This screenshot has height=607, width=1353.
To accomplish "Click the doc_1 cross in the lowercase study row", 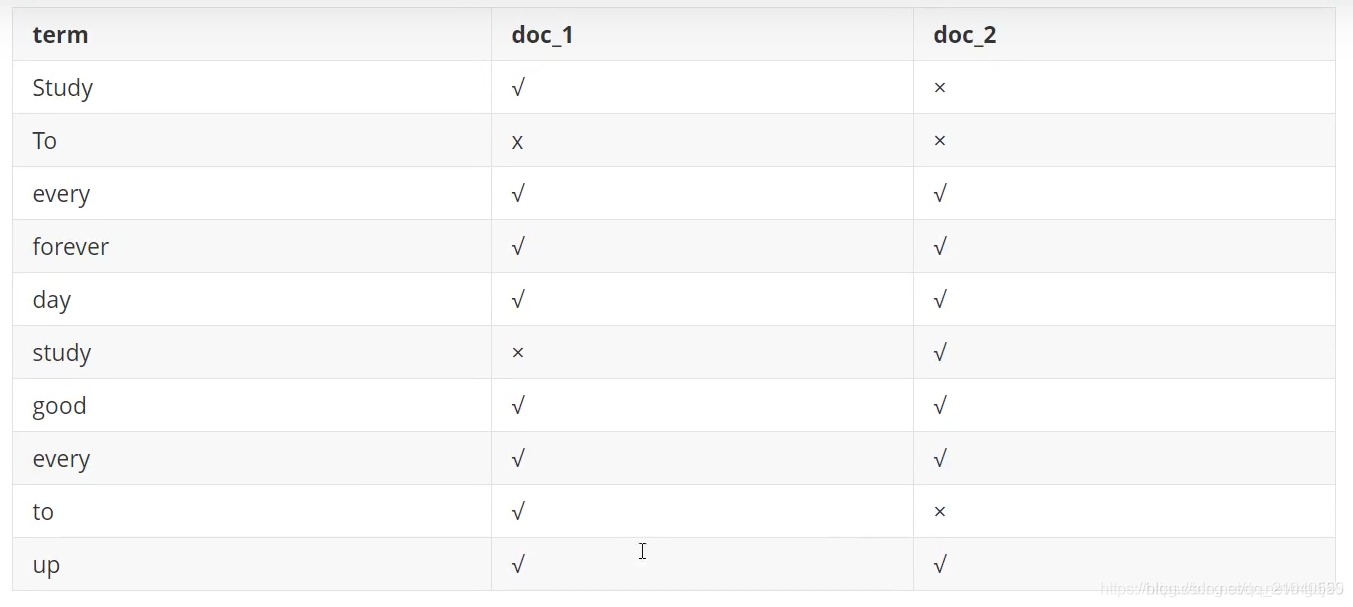I will 517,353.
